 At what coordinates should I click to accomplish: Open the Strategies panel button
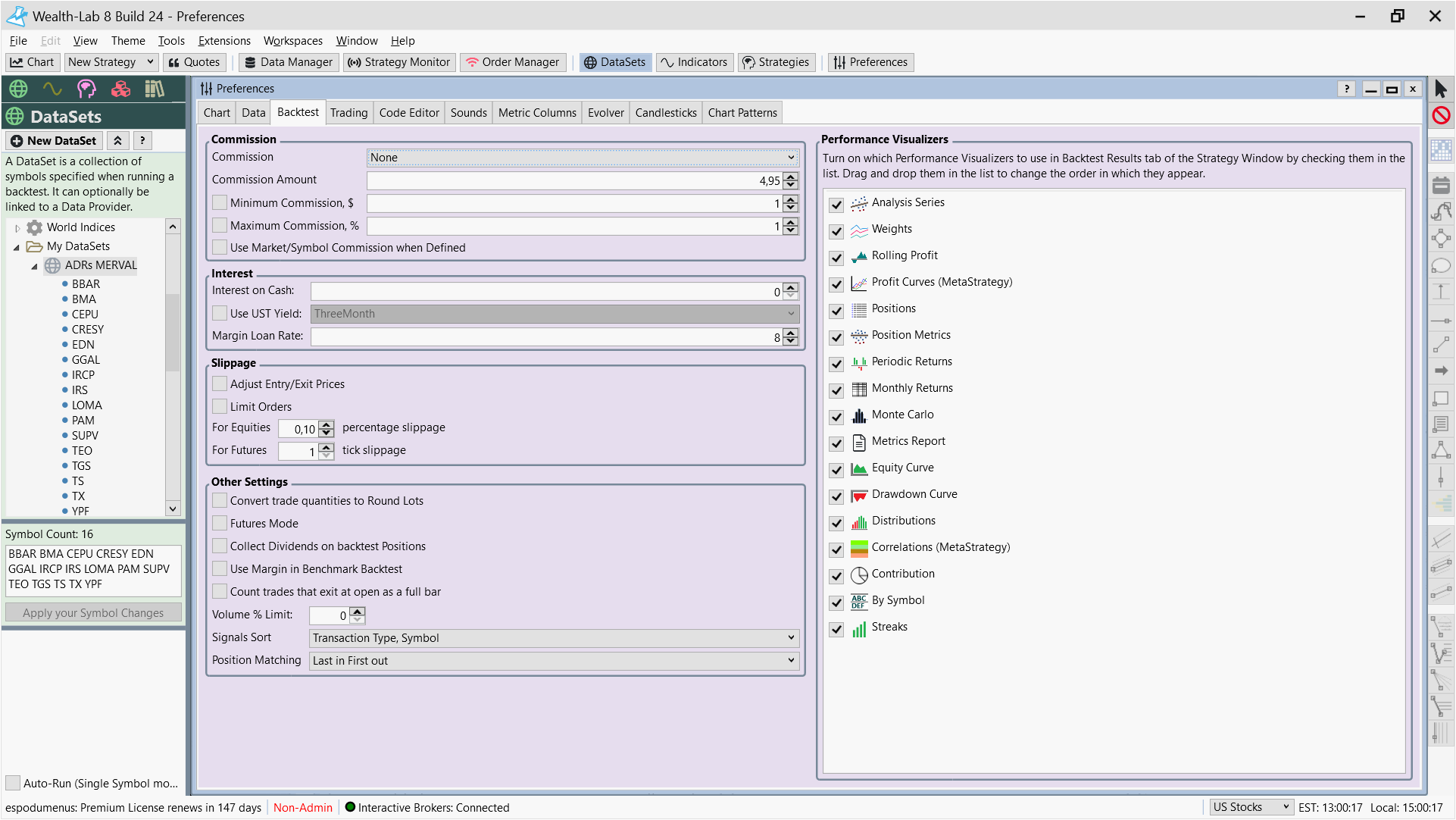pos(776,62)
